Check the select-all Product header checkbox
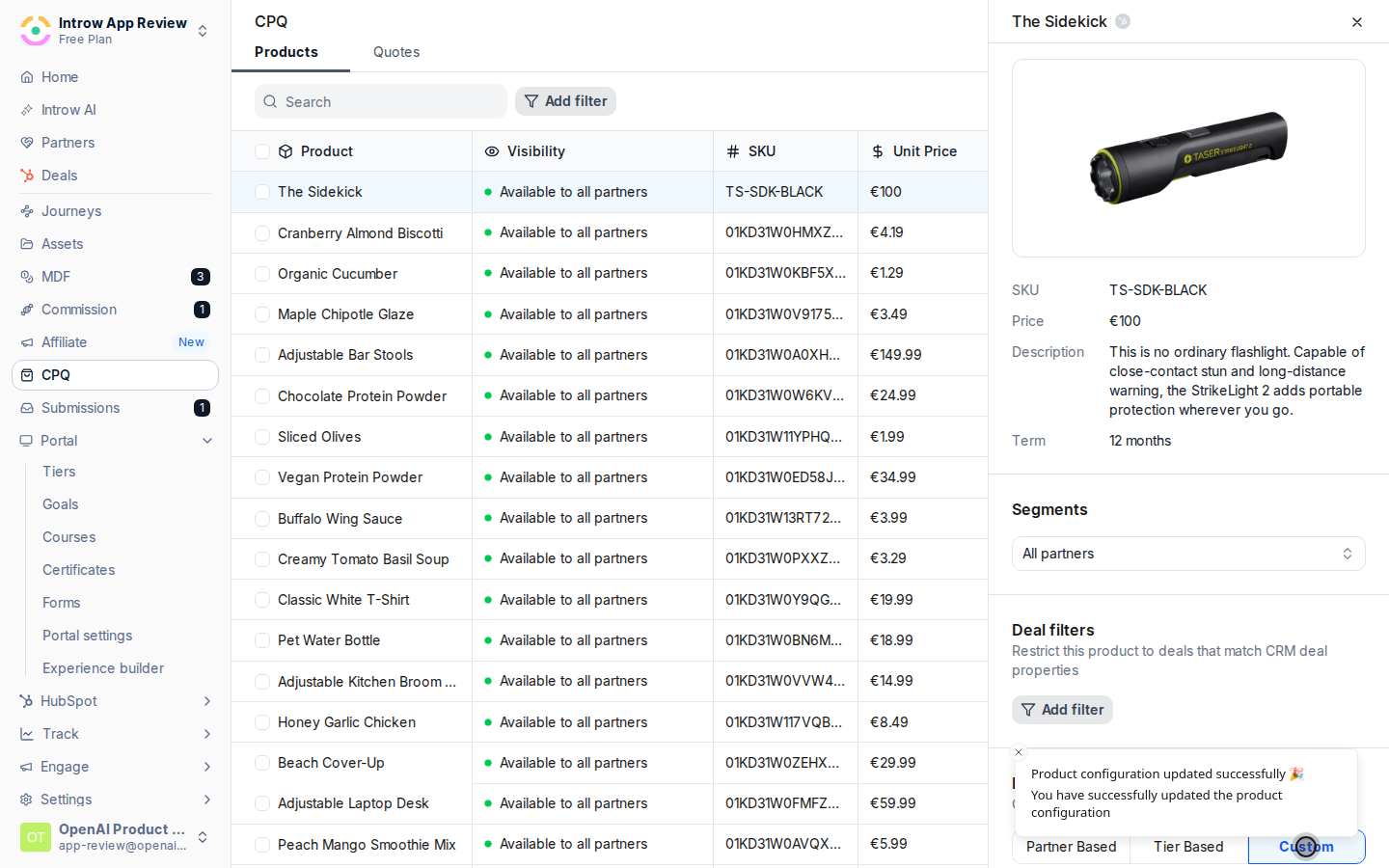 262,151
